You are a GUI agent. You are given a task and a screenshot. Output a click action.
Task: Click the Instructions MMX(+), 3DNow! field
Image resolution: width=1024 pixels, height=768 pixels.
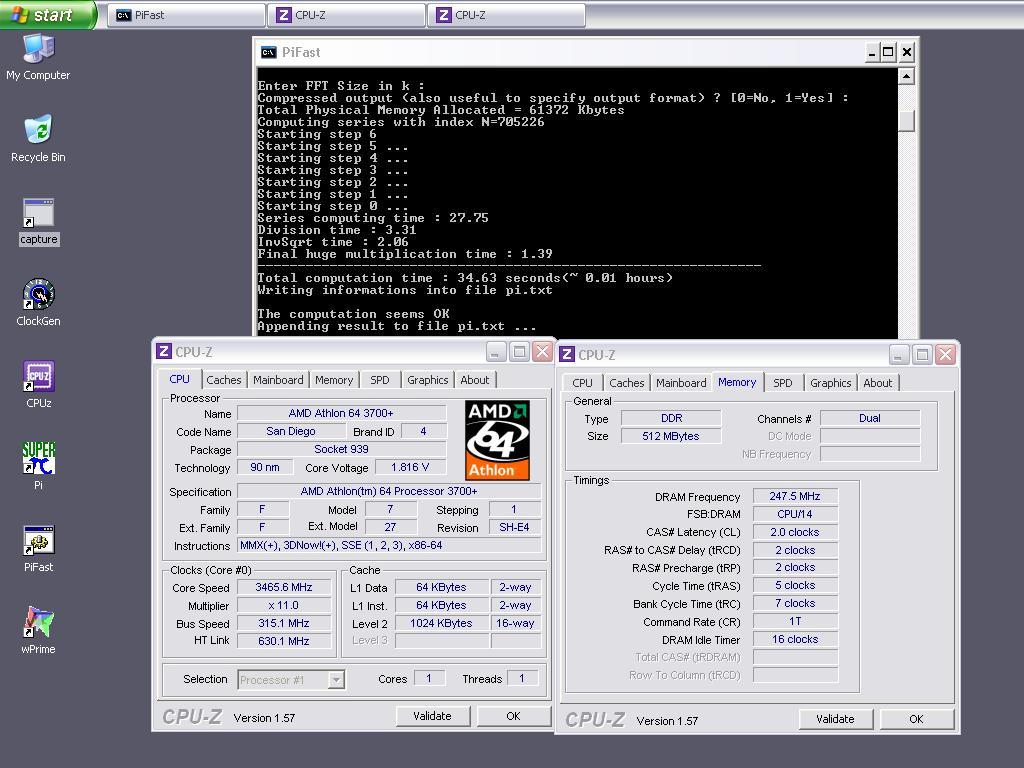pyautogui.click(x=389, y=546)
